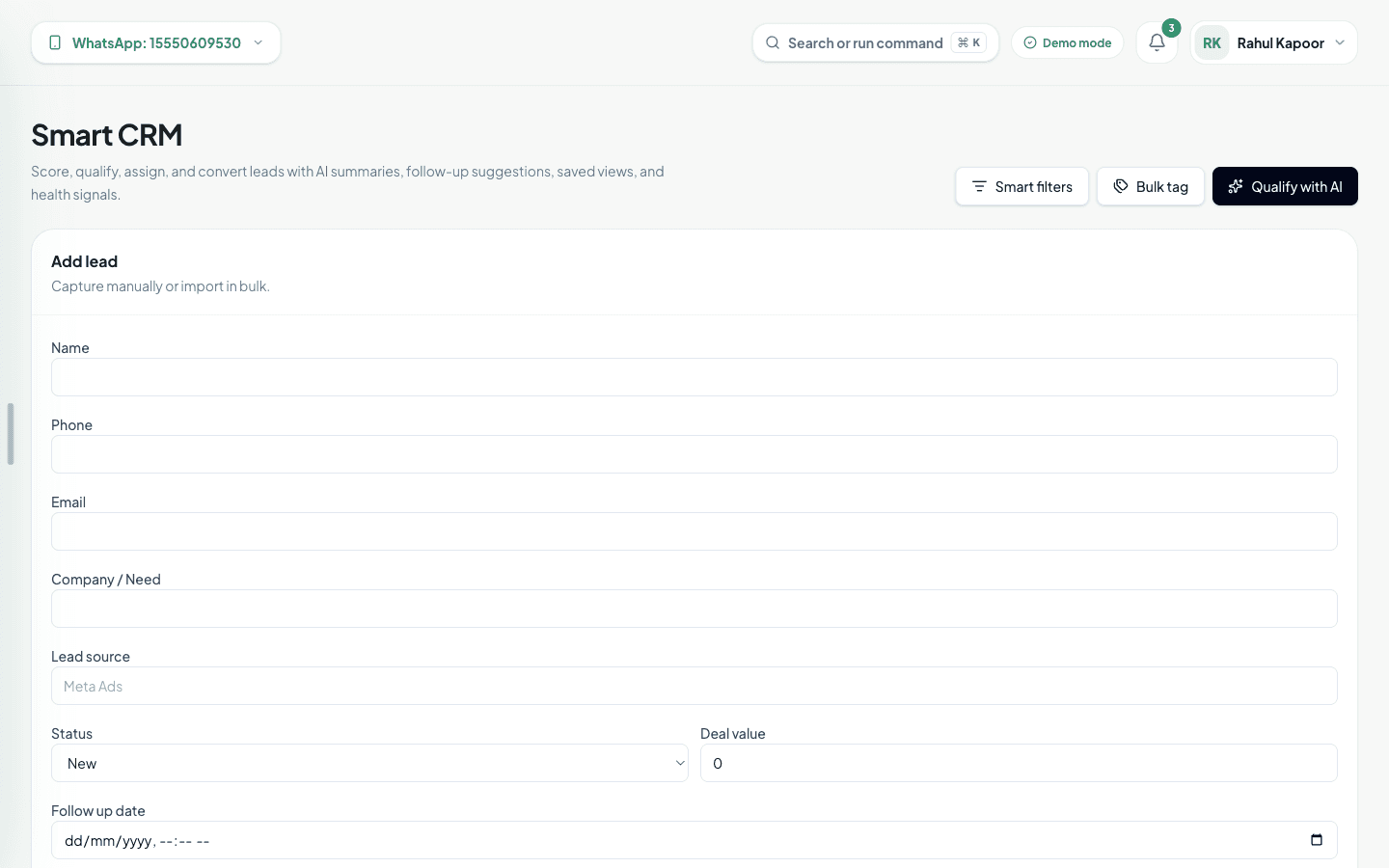Image resolution: width=1389 pixels, height=868 pixels.
Task: Click the Bulk tag button
Action: 1150,186
